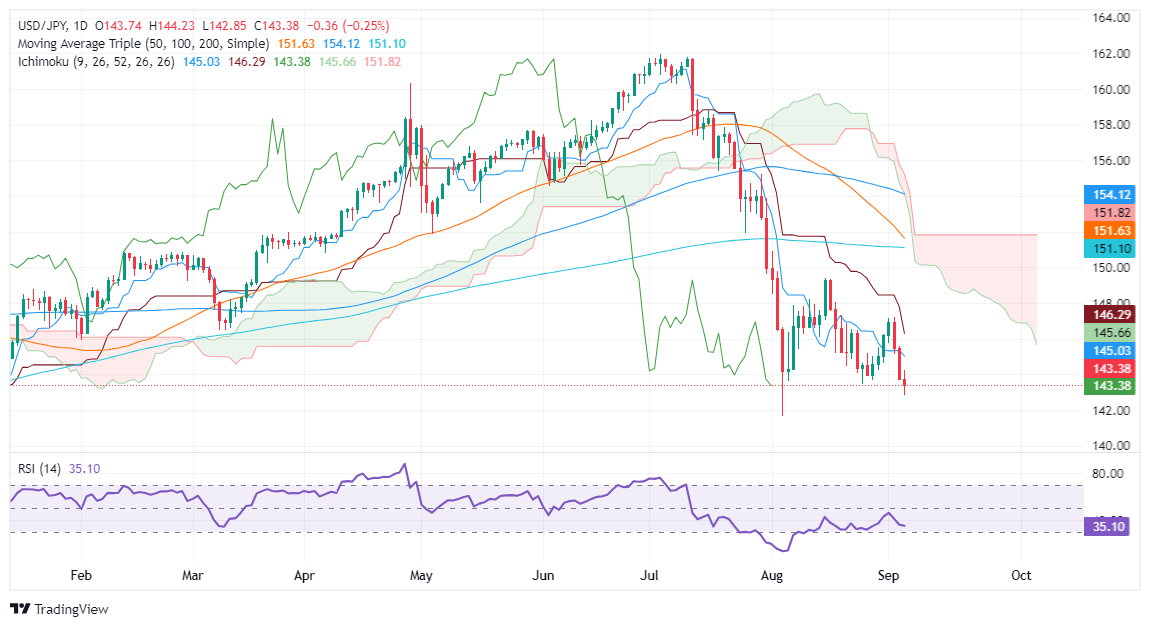Open the TradingView text link
The width and height of the screenshot is (1150, 627).
(x=71, y=609)
